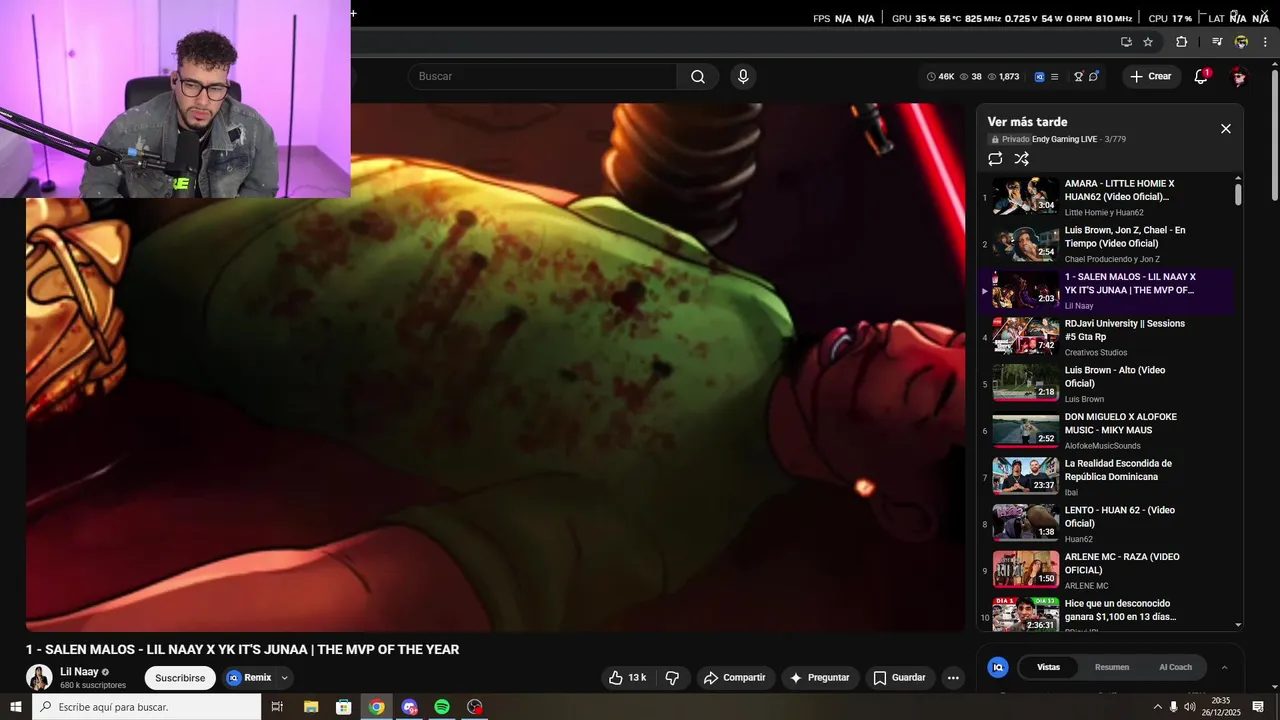The height and width of the screenshot is (720, 1280).
Task: Open Chrome three-dot menu
Action: coord(1265,42)
